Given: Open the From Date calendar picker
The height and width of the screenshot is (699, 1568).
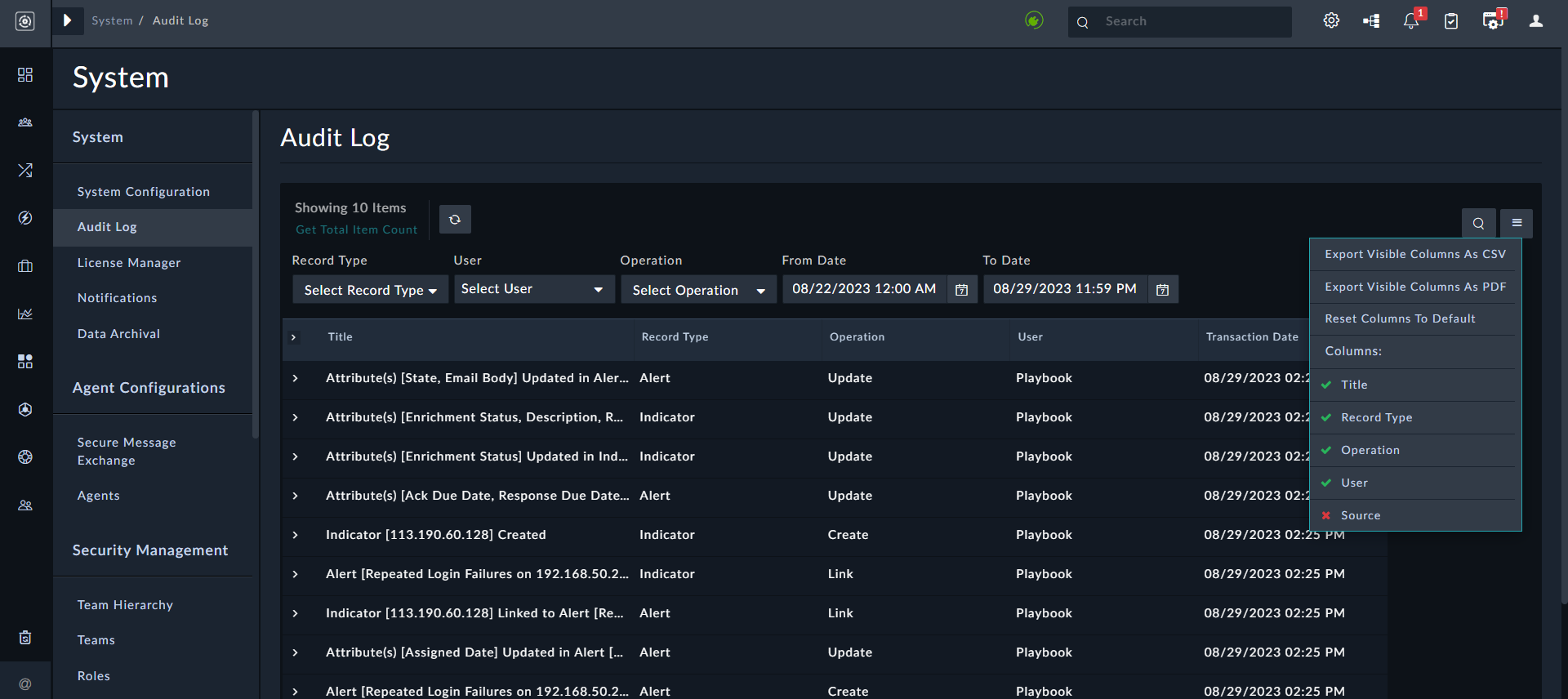Looking at the screenshot, I should [x=962, y=289].
